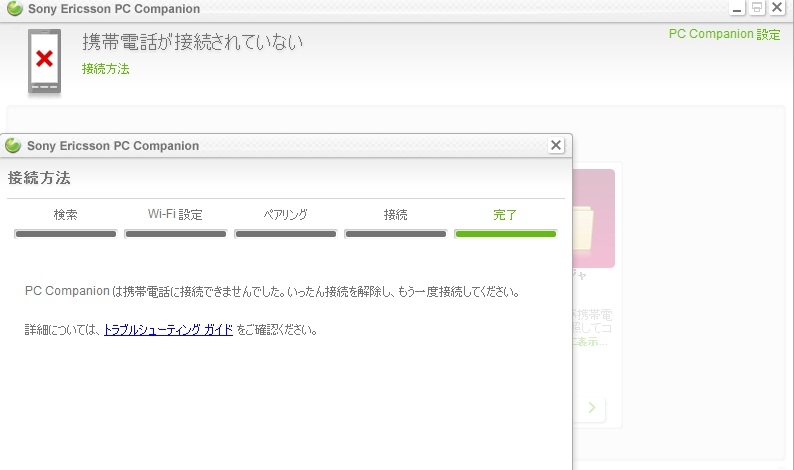Click the pink folder thumbnail behind the dialog

(x=594, y=218)
